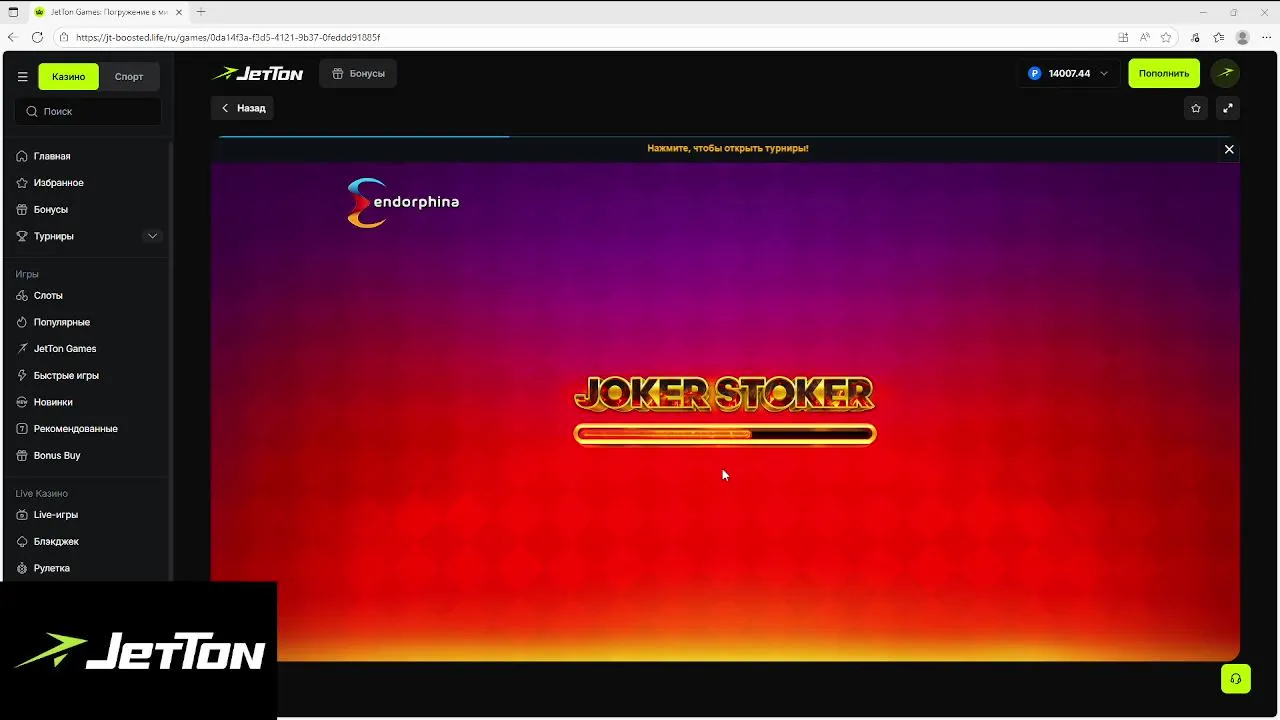Open the profile avatar menu
Viewport: 1280px width, 720px height.
tap(1225, 73)
